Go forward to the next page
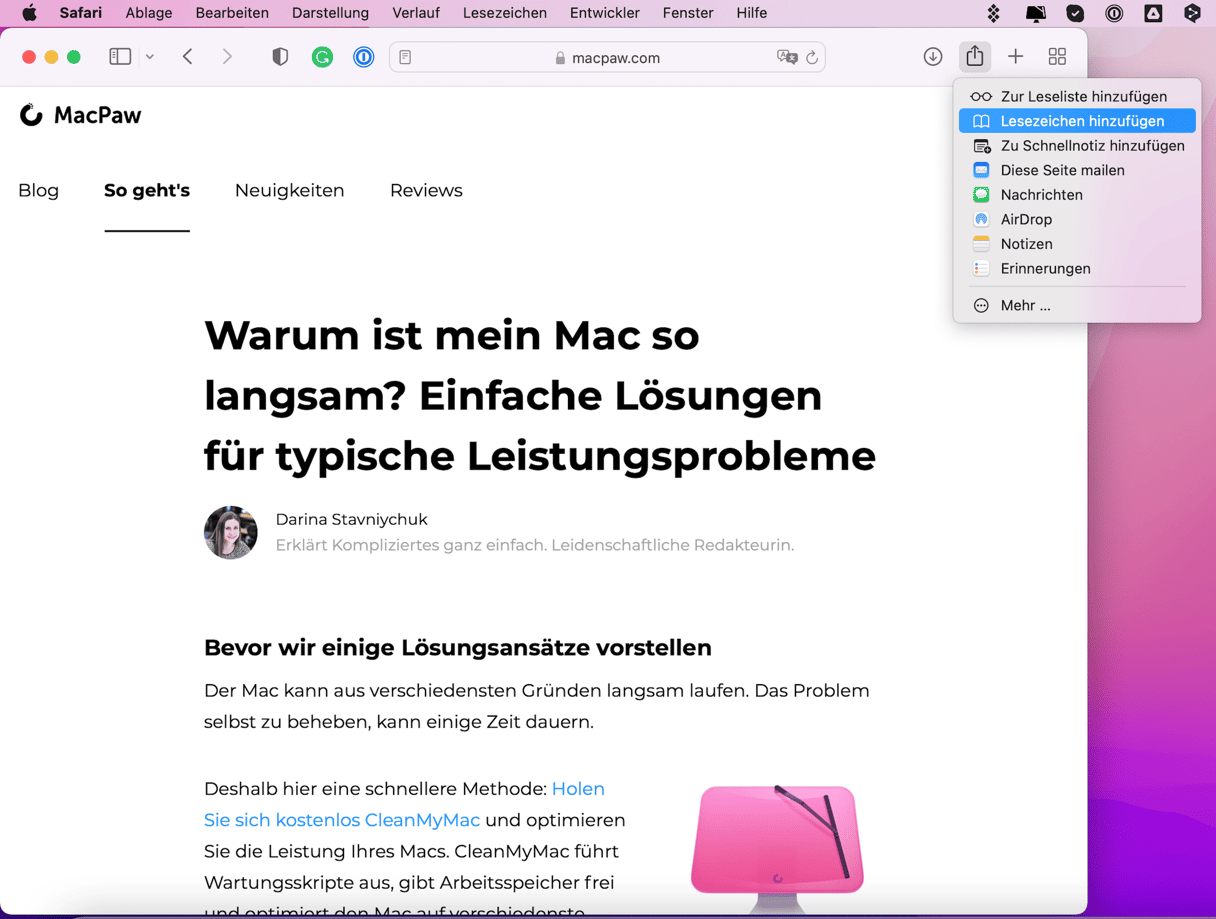The height and width of the screenshot is (919, 1216). pos(227,57)
